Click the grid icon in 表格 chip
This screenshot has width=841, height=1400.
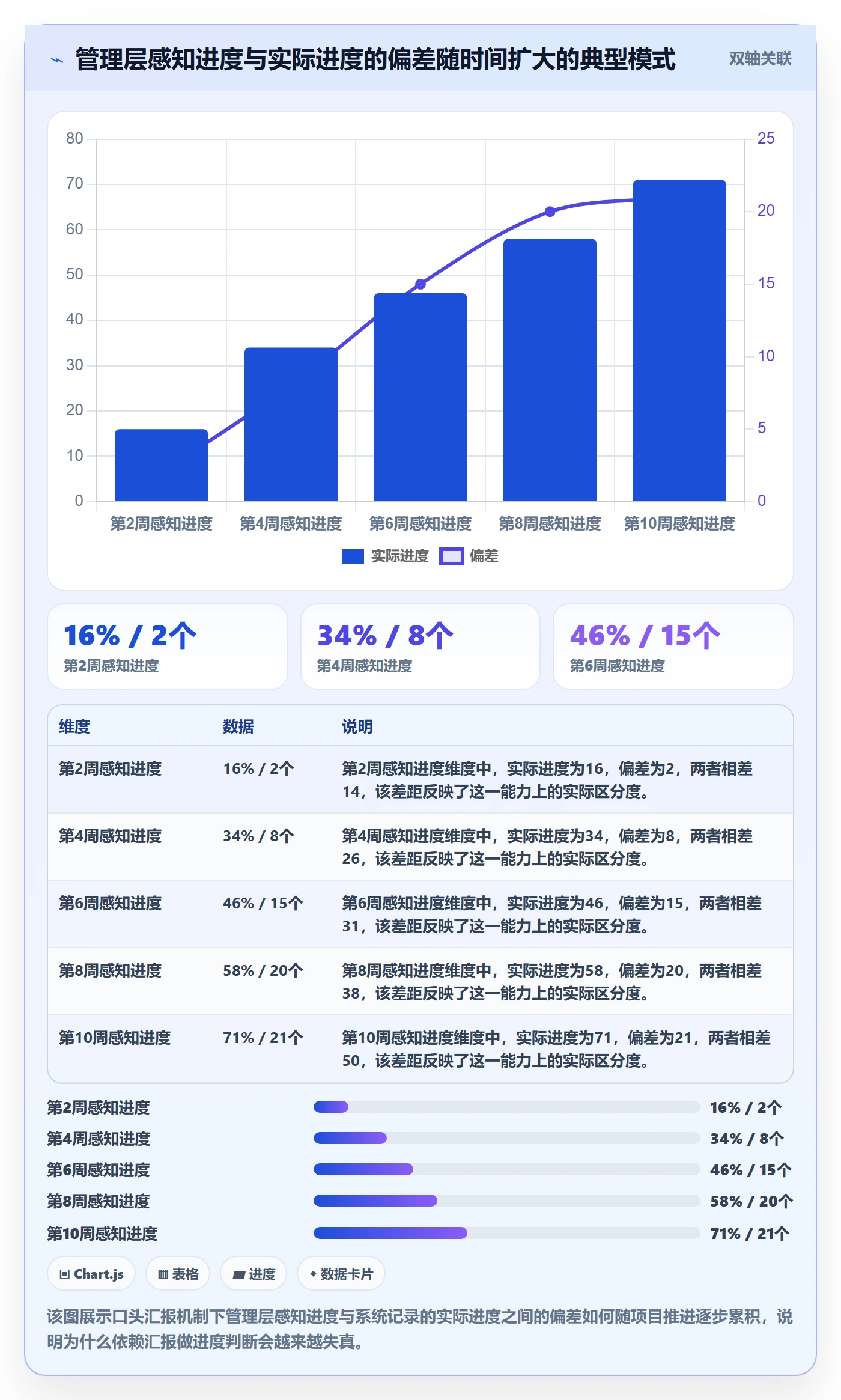point(163,1274)
